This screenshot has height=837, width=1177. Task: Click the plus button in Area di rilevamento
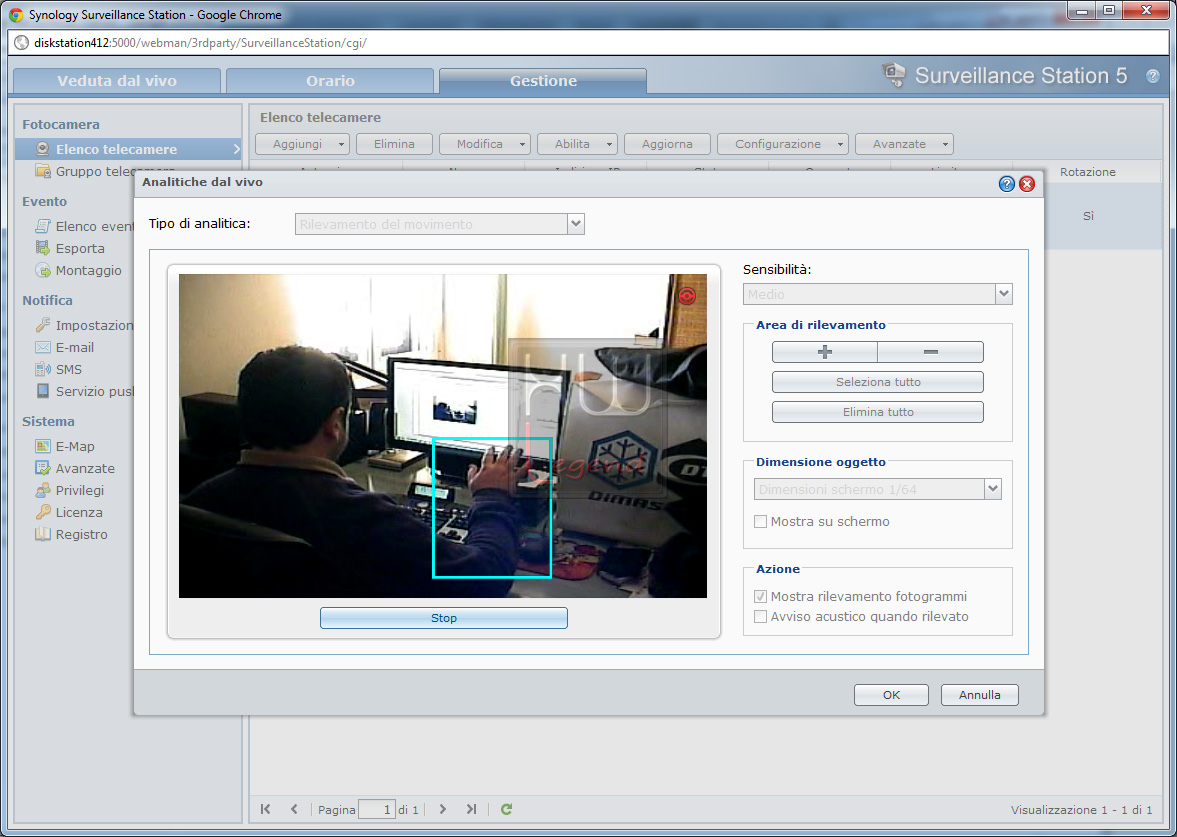tap(824, 352)
